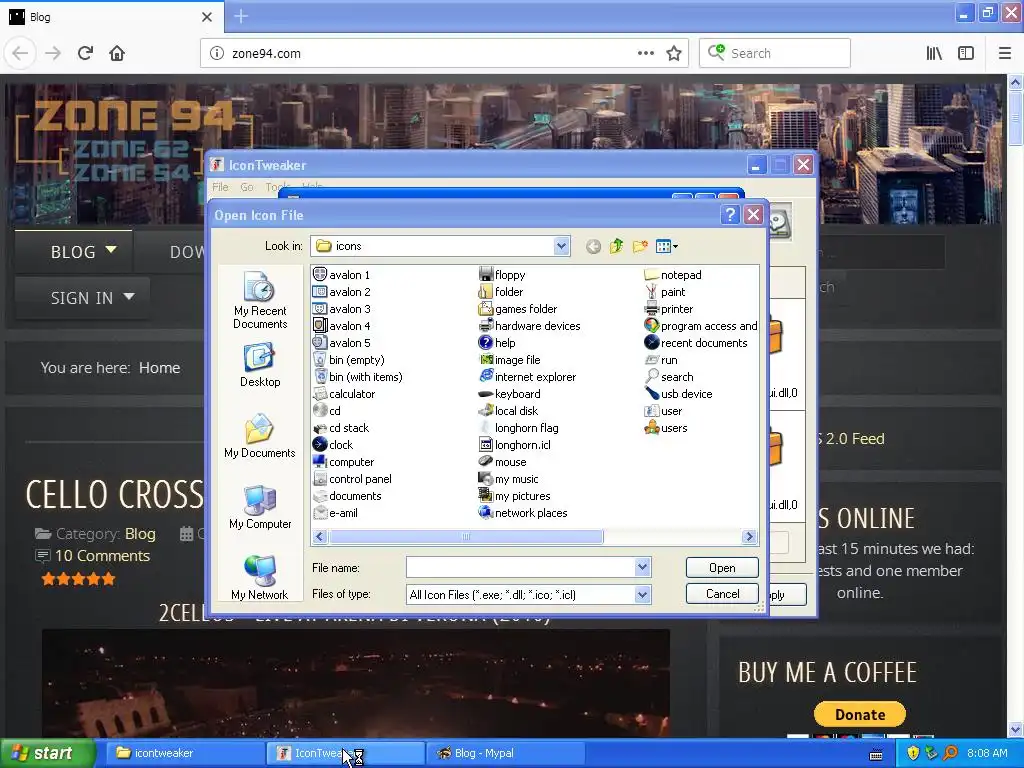
Task: Open the BLOG menu on website
Action: click(x=73, y=252)
